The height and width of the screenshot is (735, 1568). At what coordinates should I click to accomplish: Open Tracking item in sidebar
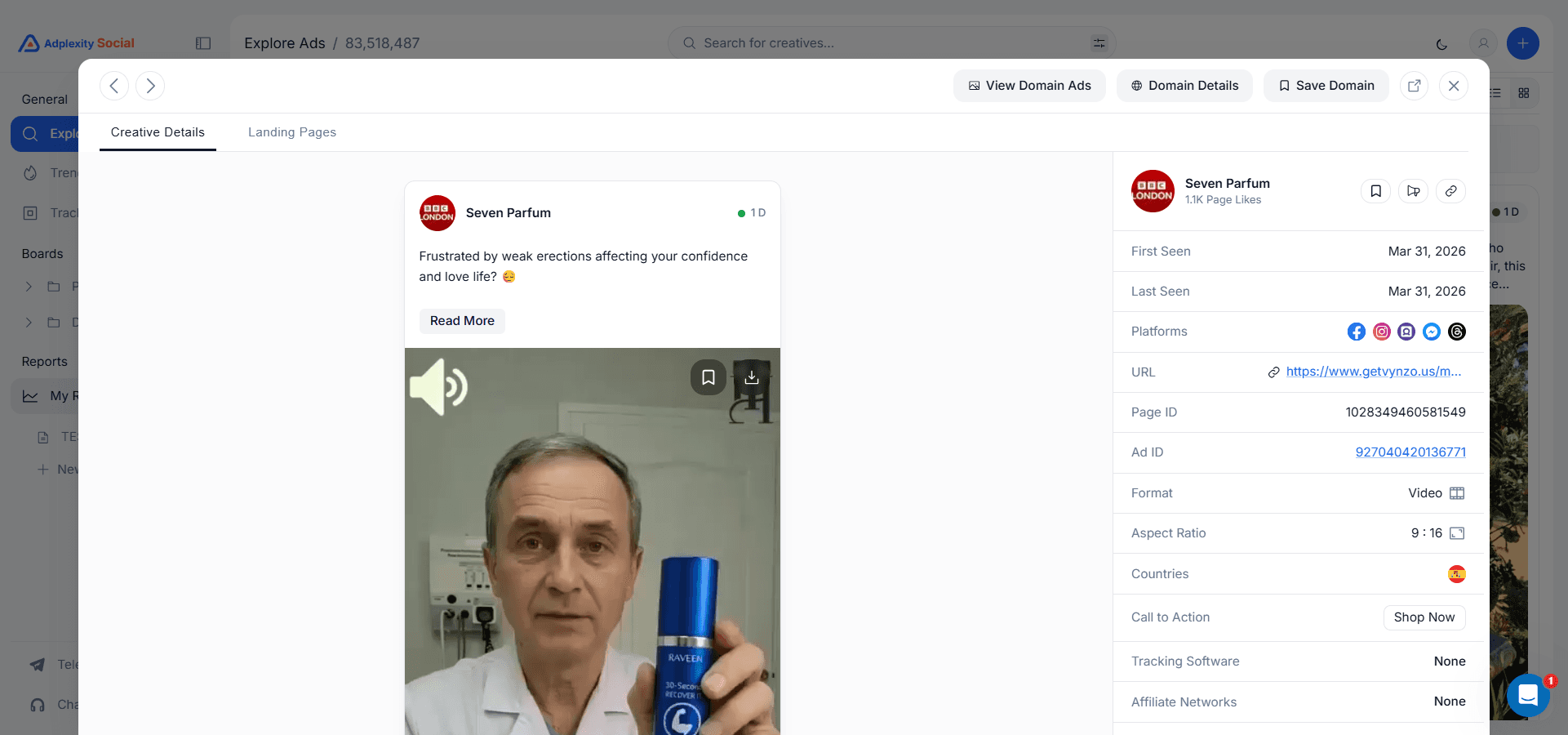(49, 213)
